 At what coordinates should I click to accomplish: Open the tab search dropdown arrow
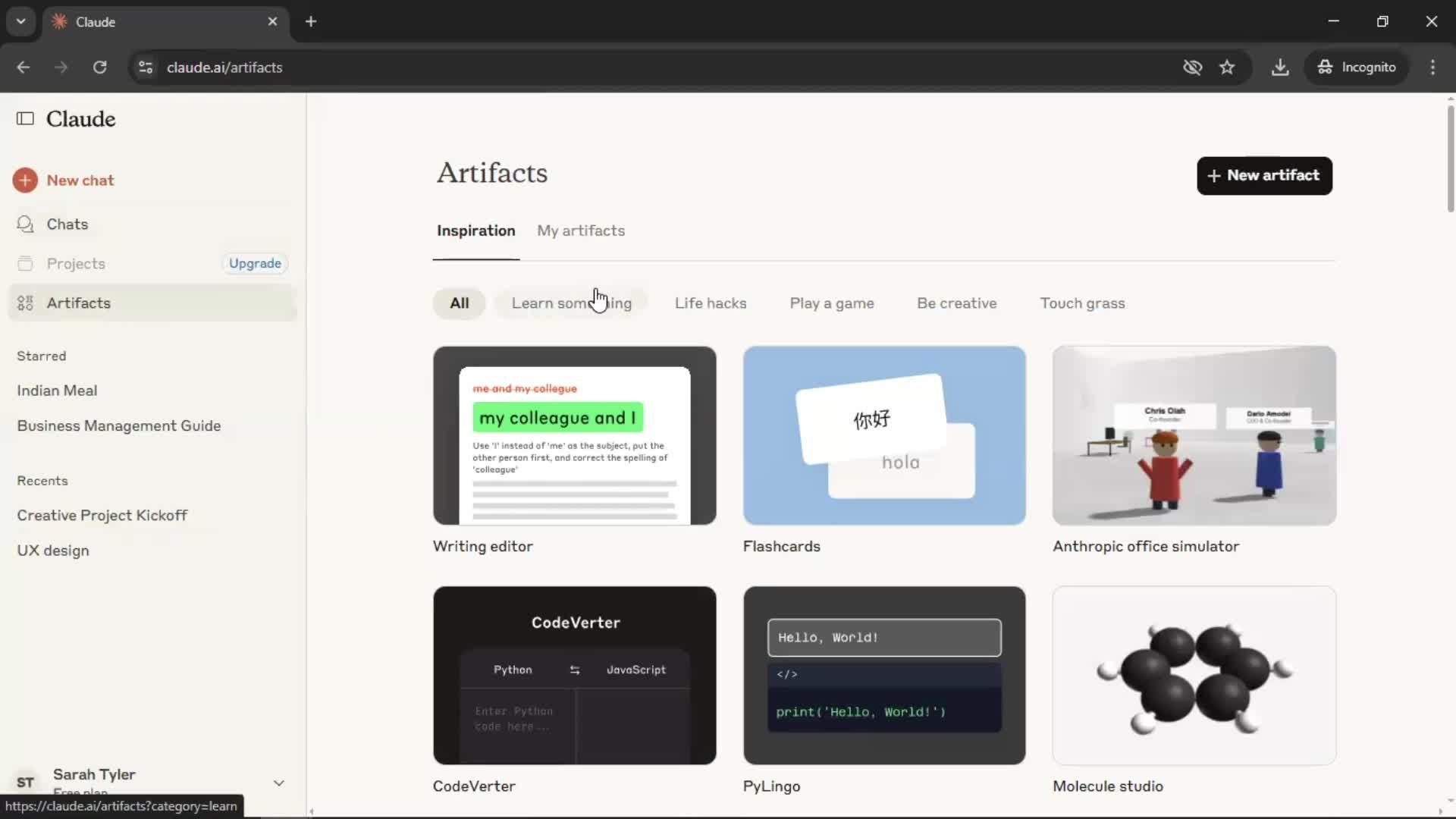21,21
